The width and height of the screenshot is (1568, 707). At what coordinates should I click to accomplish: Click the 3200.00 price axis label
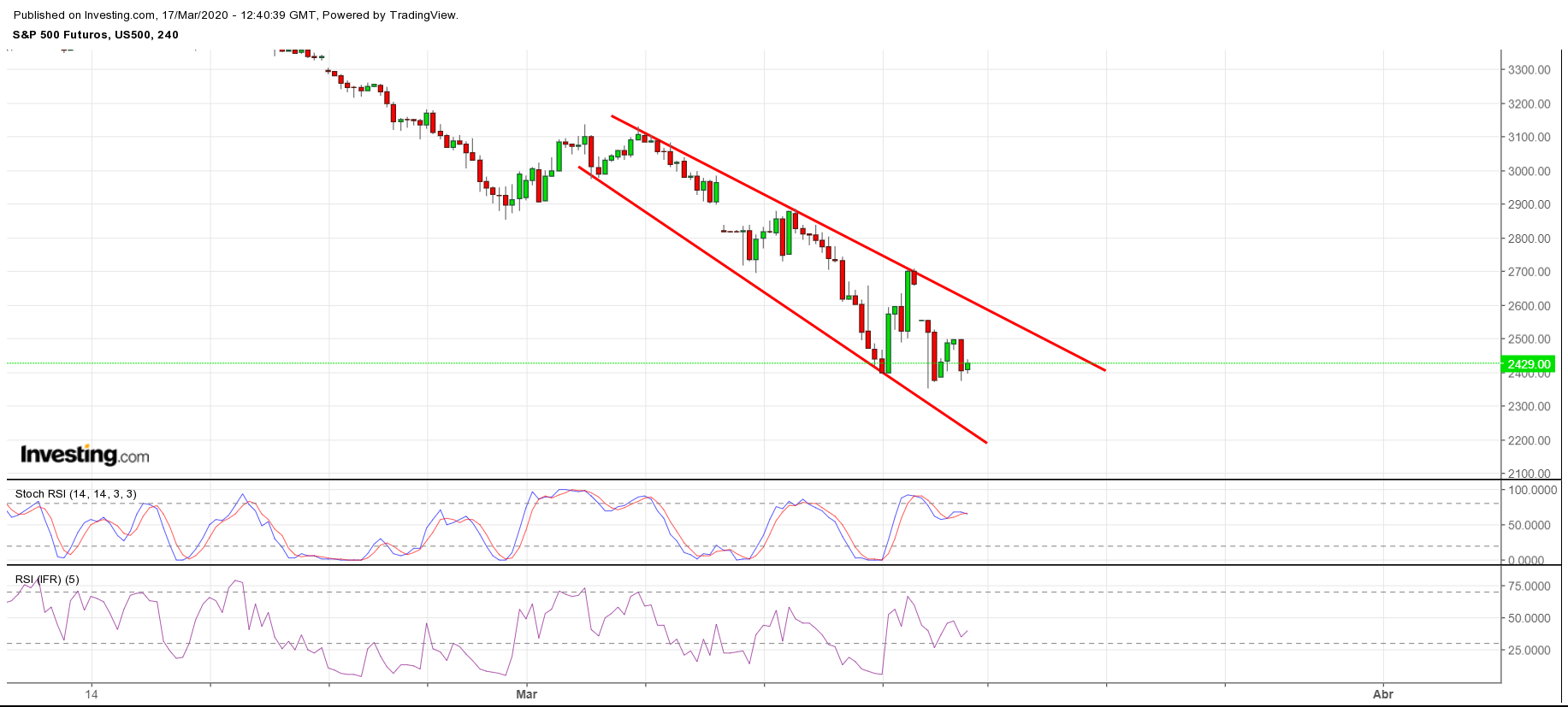[x=1529, y=104]
